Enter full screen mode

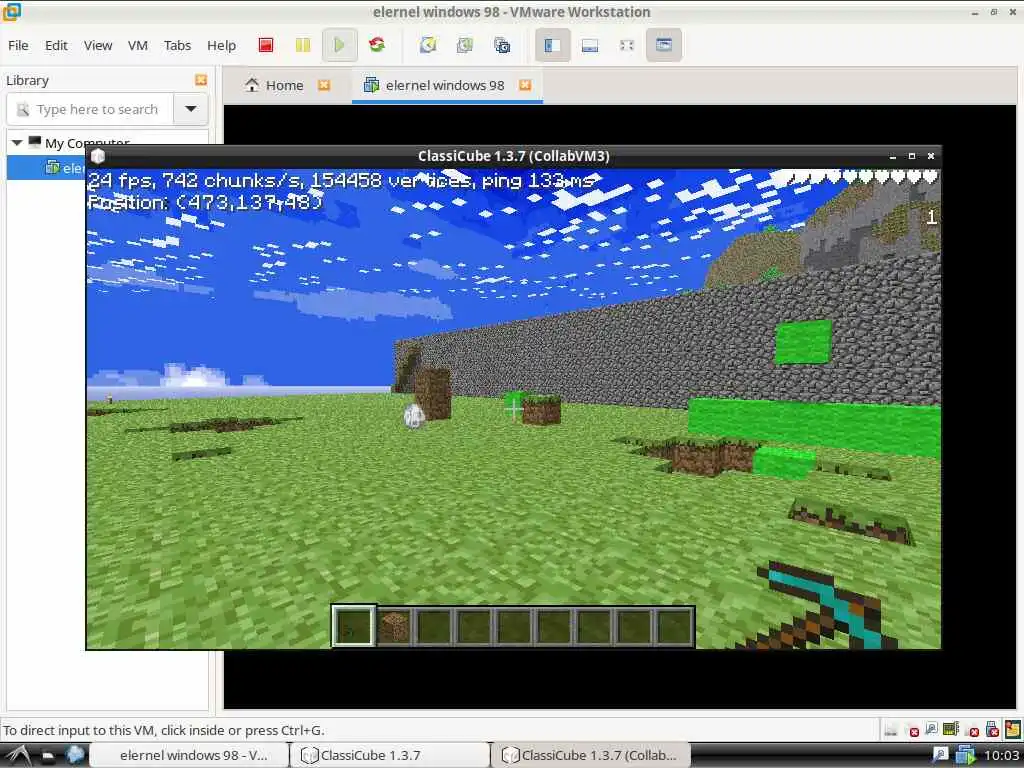click(626, 45)
